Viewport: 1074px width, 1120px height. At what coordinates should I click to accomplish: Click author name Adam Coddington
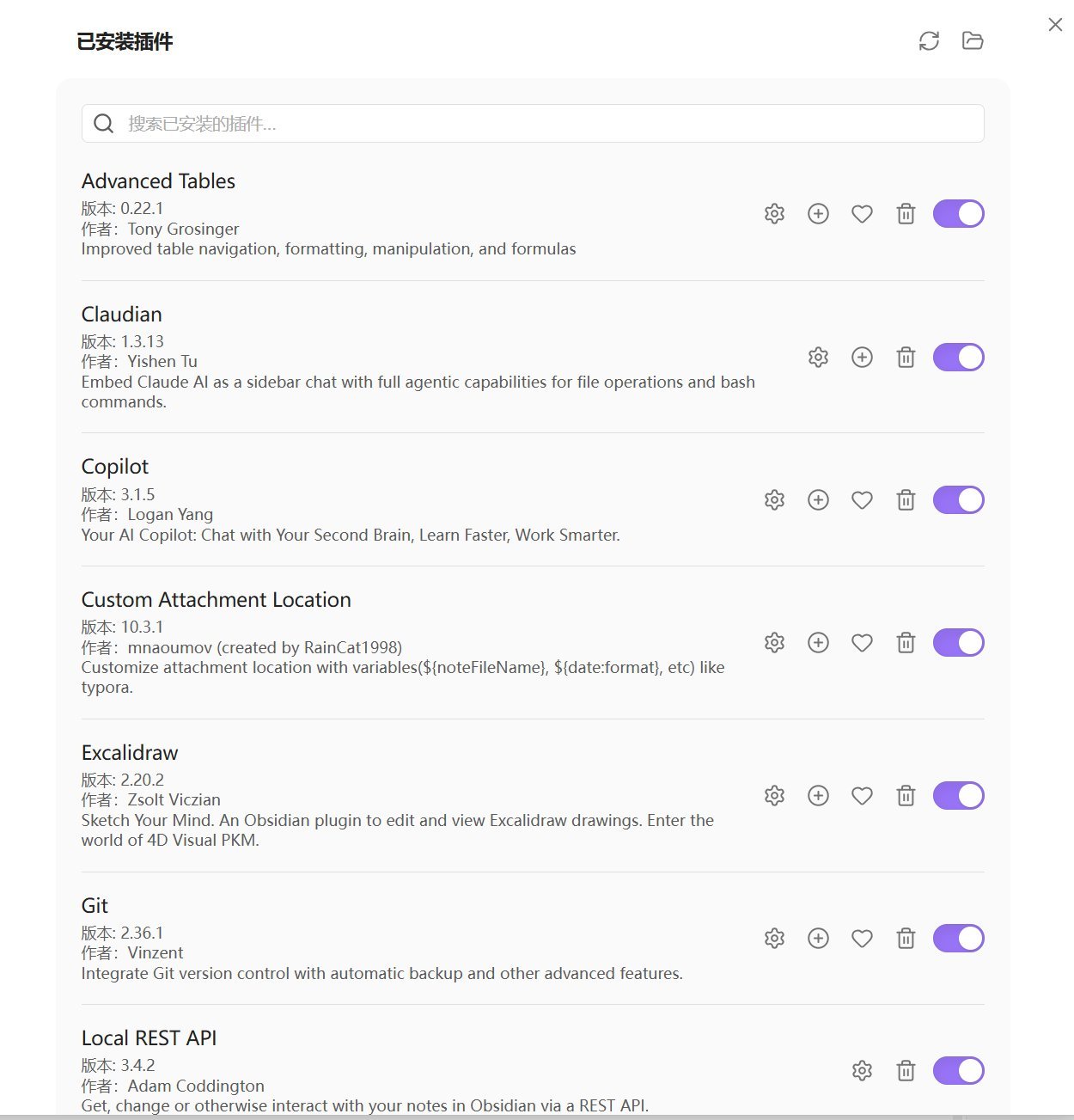[x=196, y=1086]
